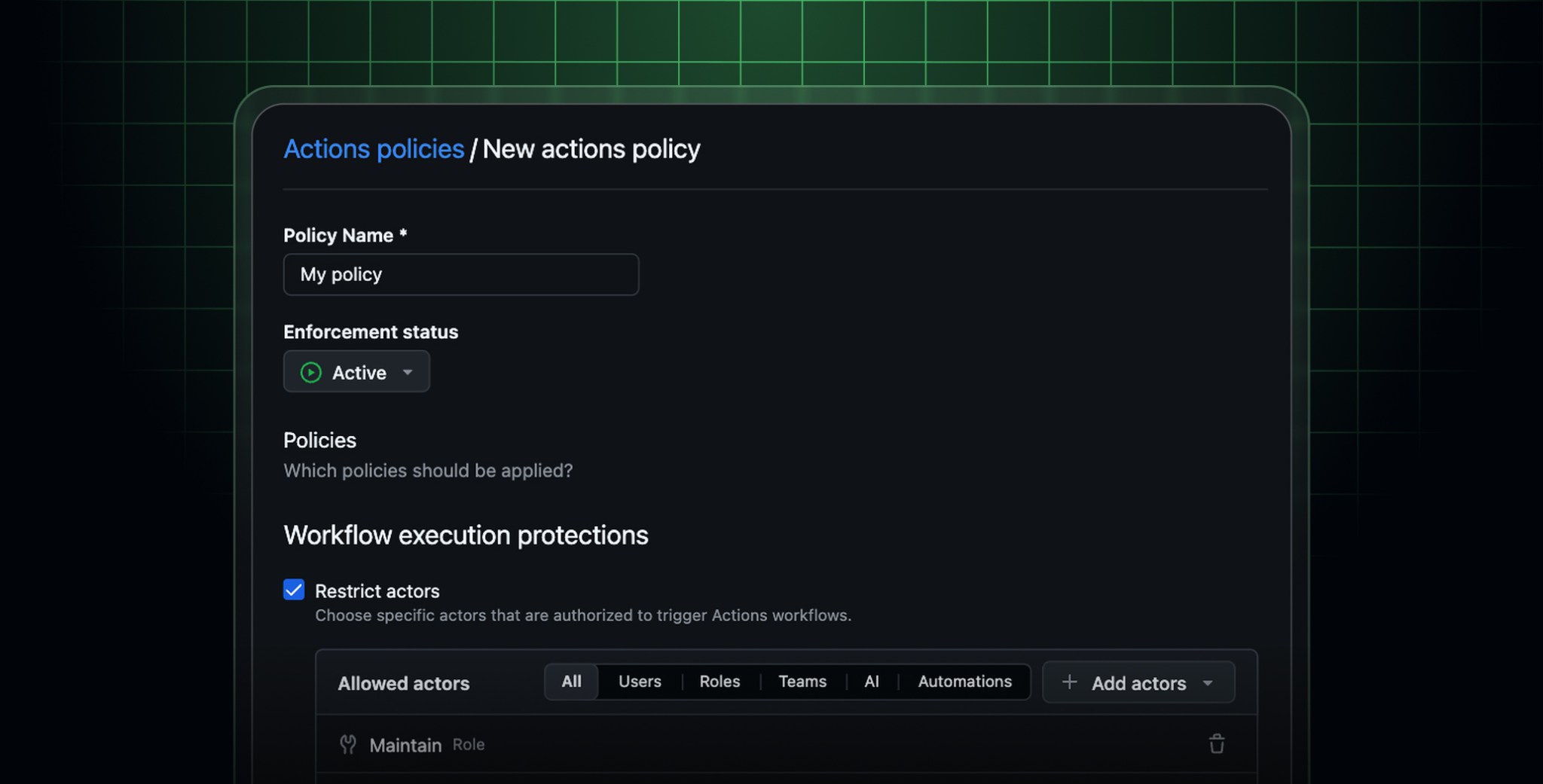Click the Workflow execution protections heading
The image size is (1543, 784).
[x=466, y=535]
